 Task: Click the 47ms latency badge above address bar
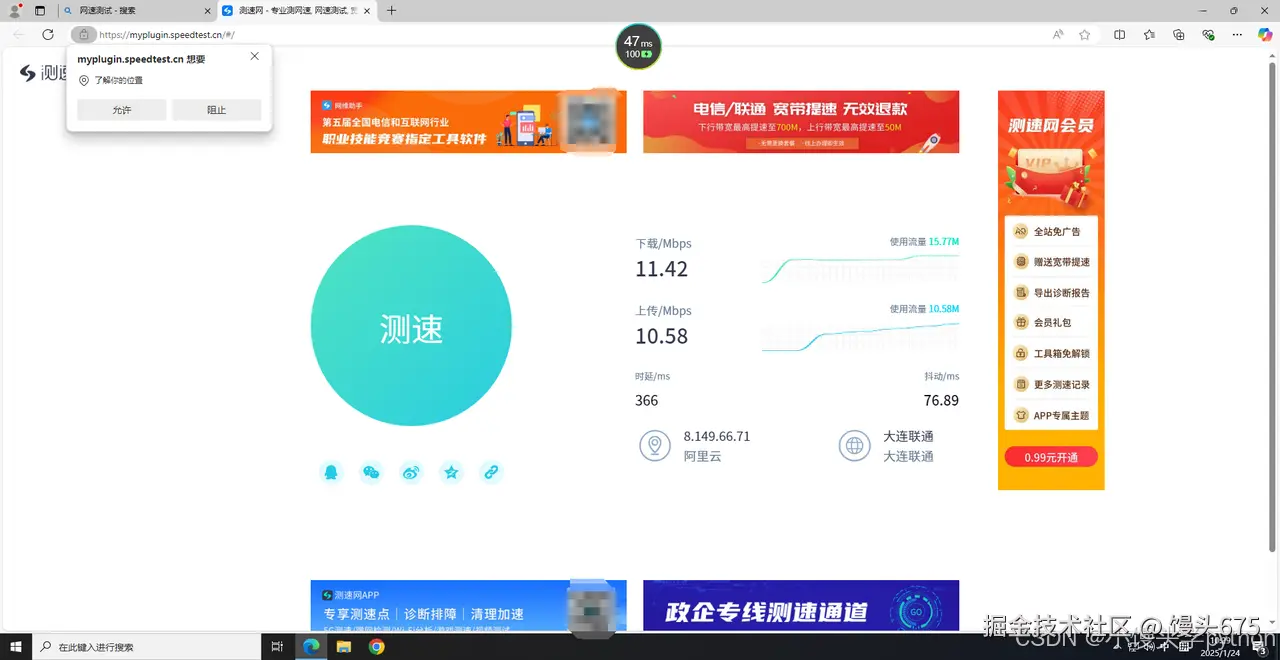638,46
